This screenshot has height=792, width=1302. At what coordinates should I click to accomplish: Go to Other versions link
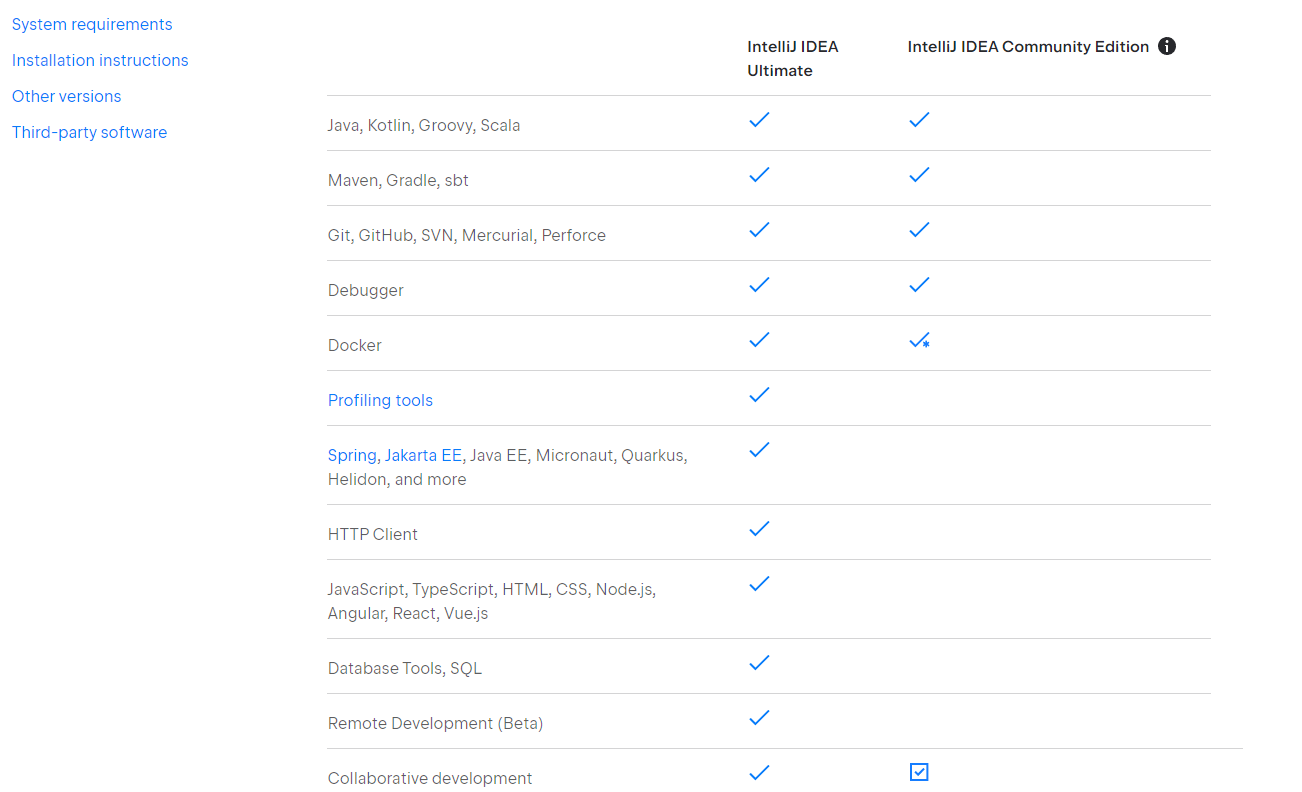coord(67,96)
